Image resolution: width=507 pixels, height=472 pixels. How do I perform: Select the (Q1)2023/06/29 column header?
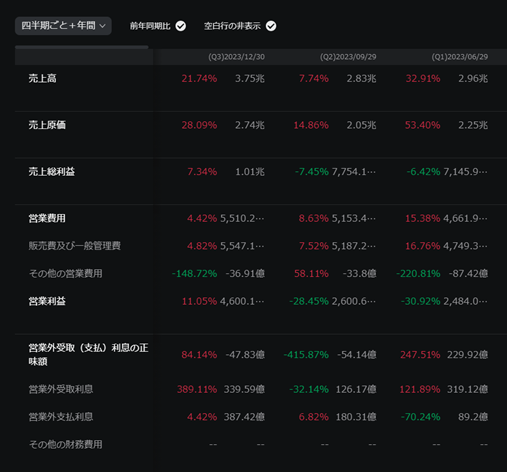click(x=460, y=57)
